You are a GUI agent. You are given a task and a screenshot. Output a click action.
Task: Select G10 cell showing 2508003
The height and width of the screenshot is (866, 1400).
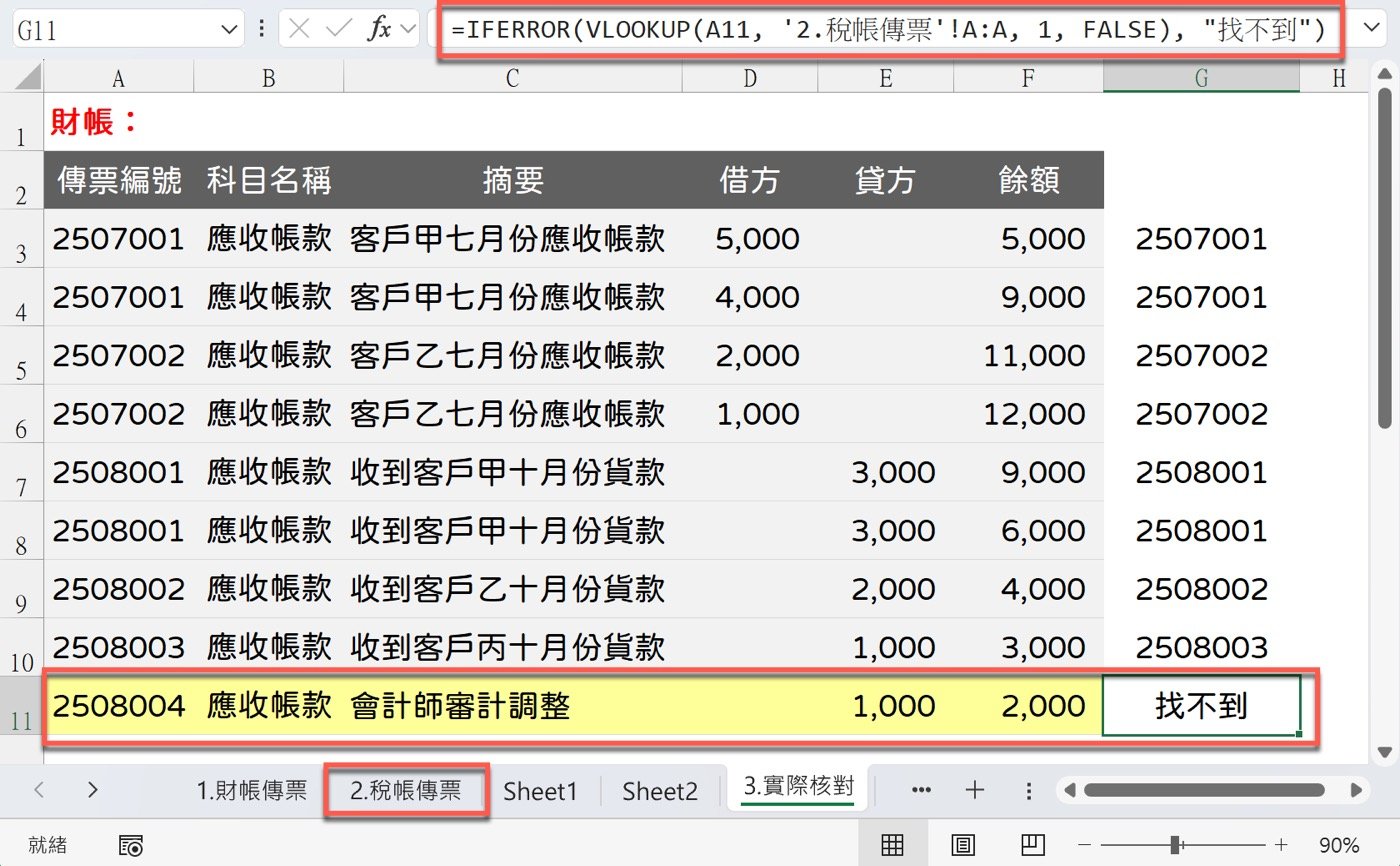[1201, 647]
